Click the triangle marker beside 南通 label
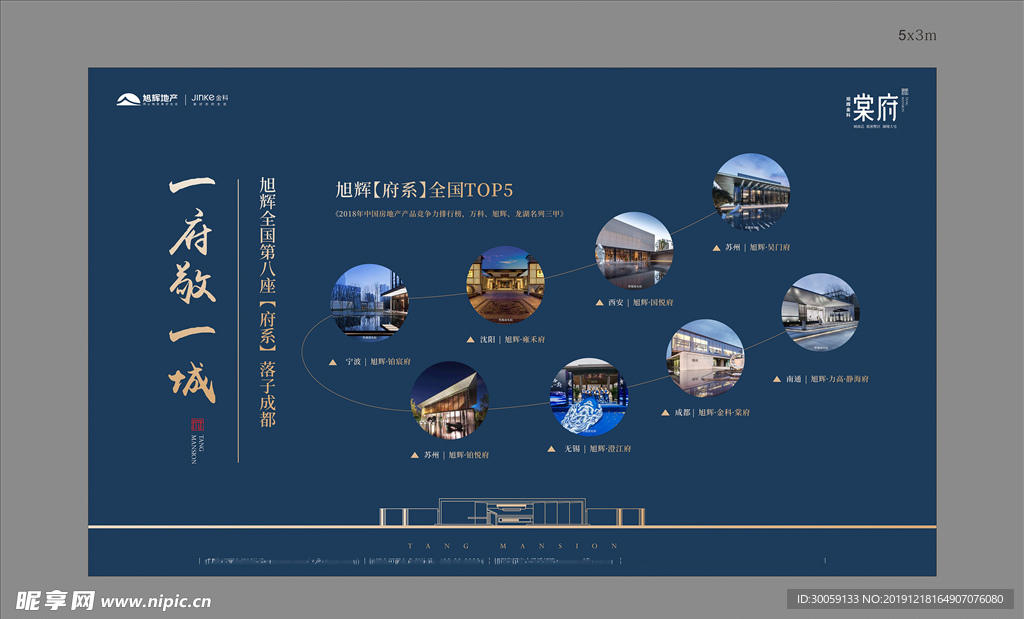1024x619 pixels. (777, 379)
